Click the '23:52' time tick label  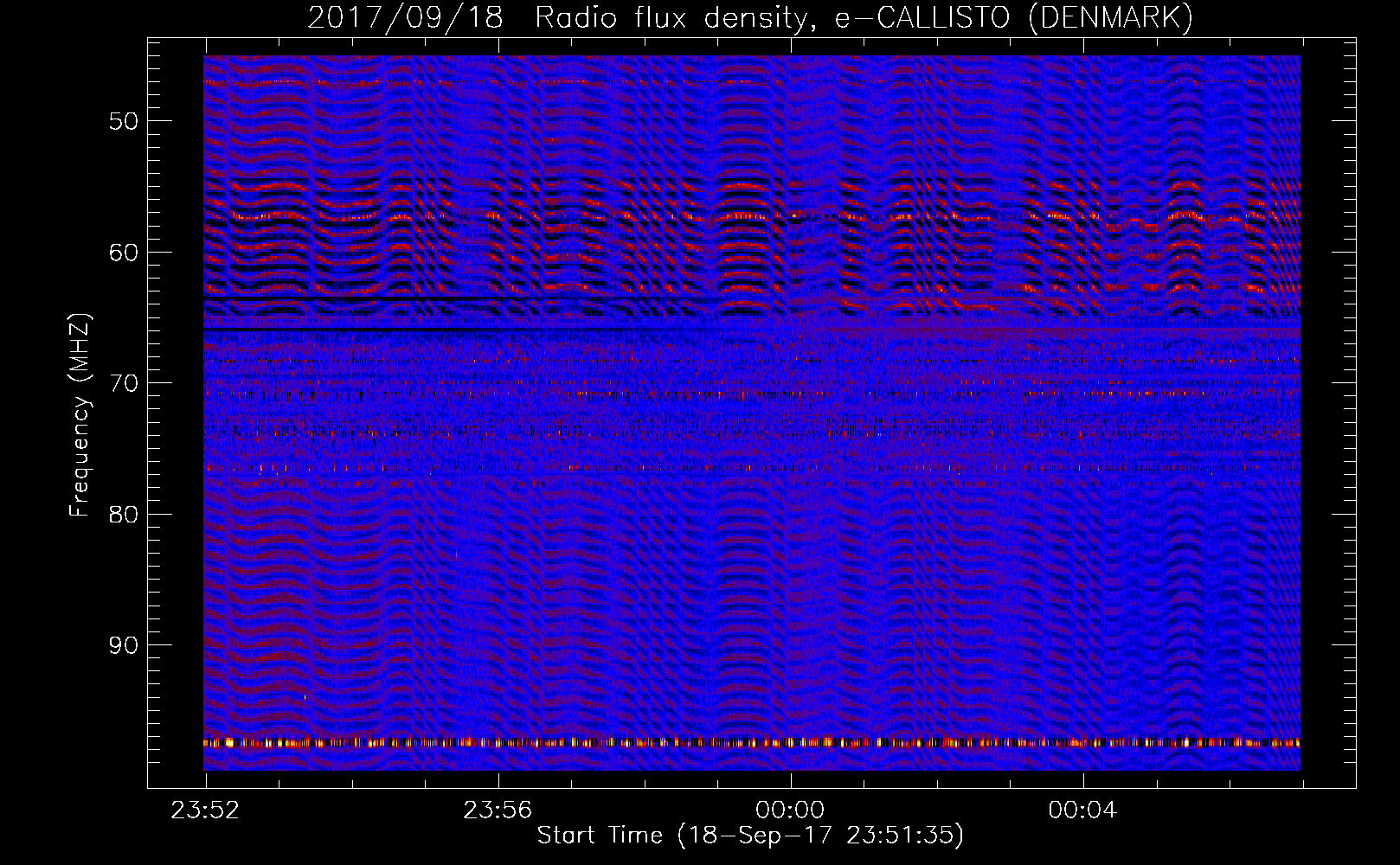pyautogui.click(x=205, y=811)
